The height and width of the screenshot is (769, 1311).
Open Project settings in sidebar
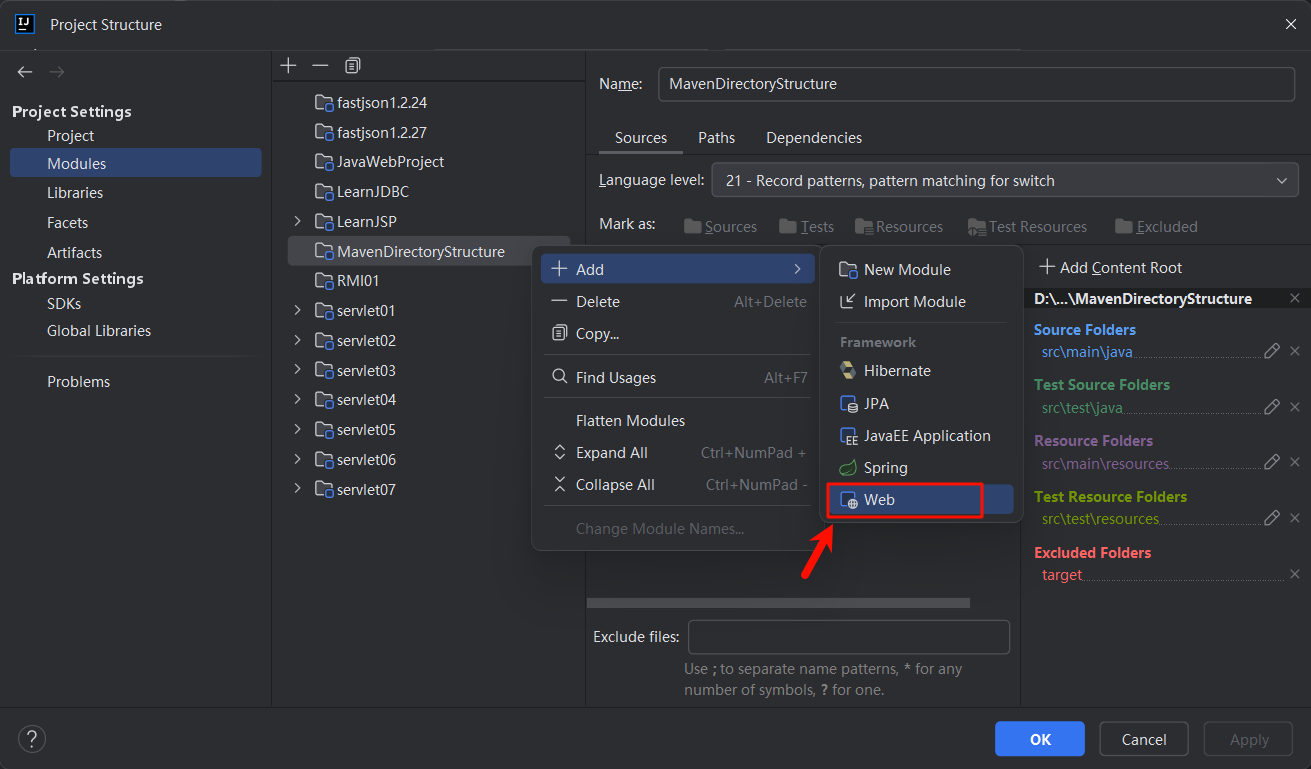70,135
